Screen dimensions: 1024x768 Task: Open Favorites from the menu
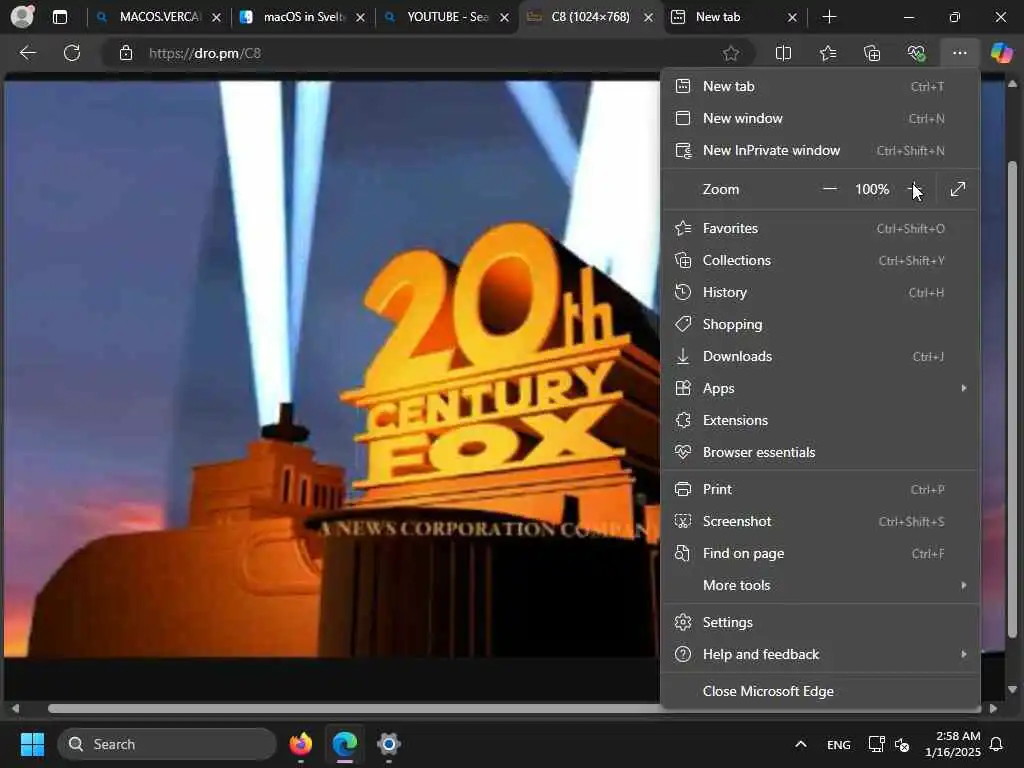(820, 229)
